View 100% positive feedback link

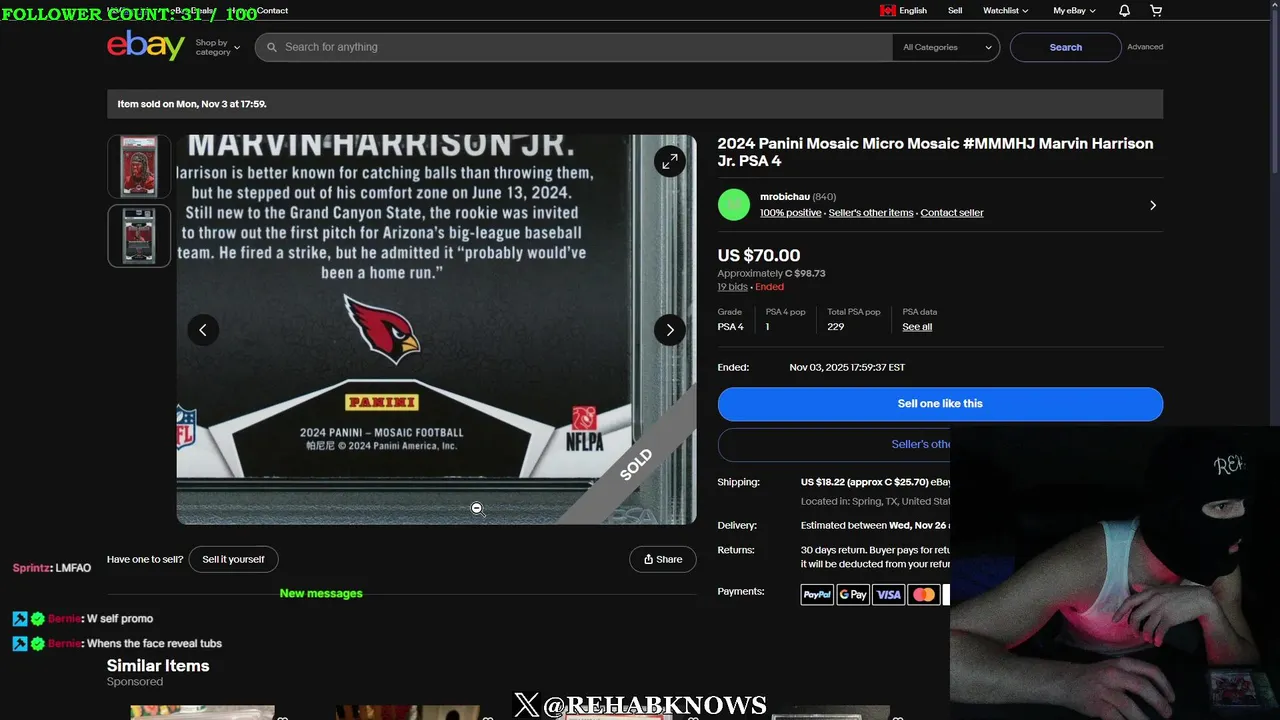click(790, 213)
